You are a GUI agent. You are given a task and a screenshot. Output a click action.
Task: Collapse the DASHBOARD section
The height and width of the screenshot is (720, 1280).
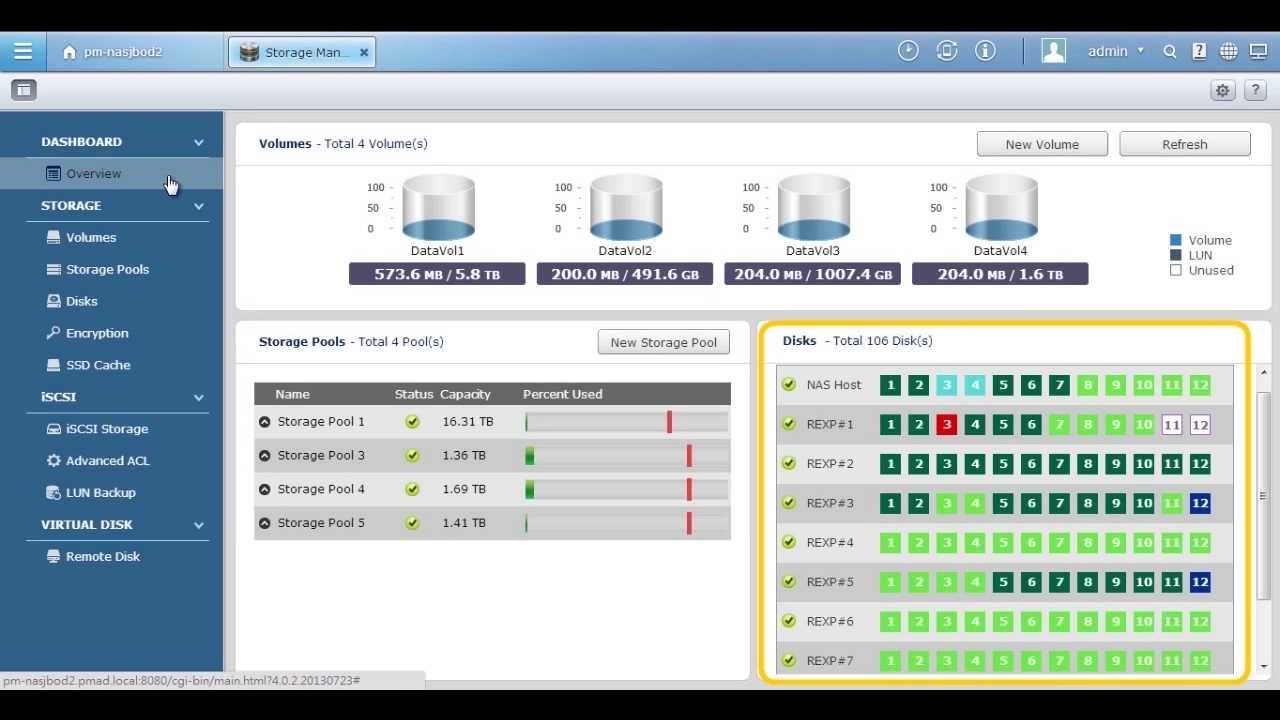198,143
